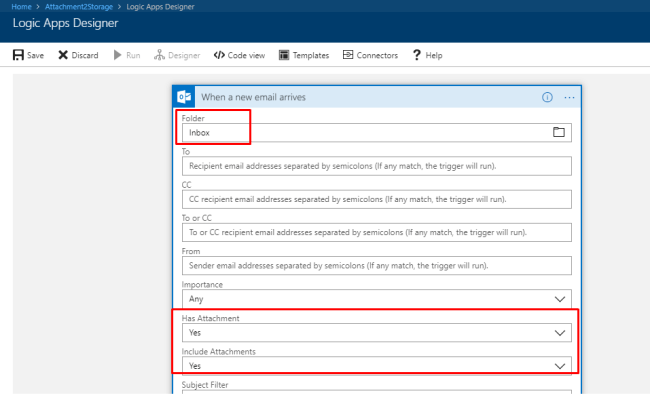The height and width of the screenshot is (404, 650).
Task: Click the trigger title 'When a new email arrives'
Action: pyautogui.click(x=253, y=97)
